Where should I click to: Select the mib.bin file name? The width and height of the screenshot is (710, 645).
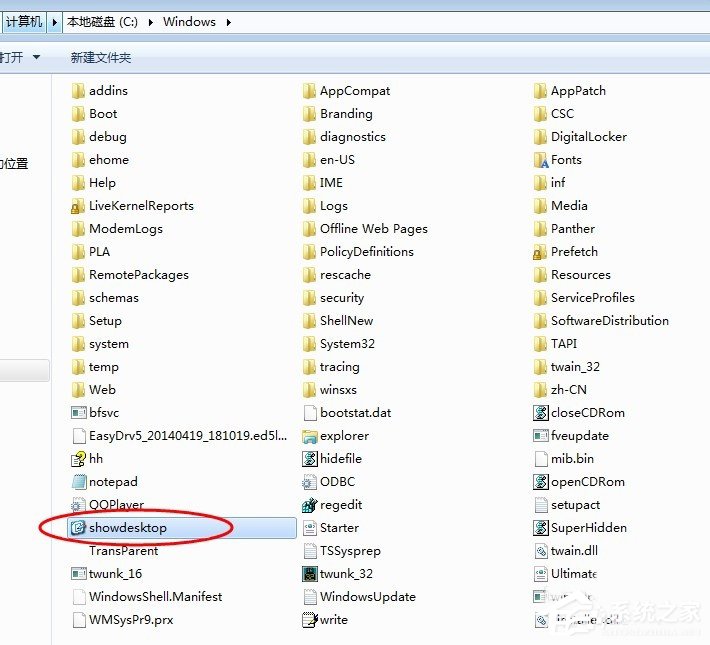point(572,458)
